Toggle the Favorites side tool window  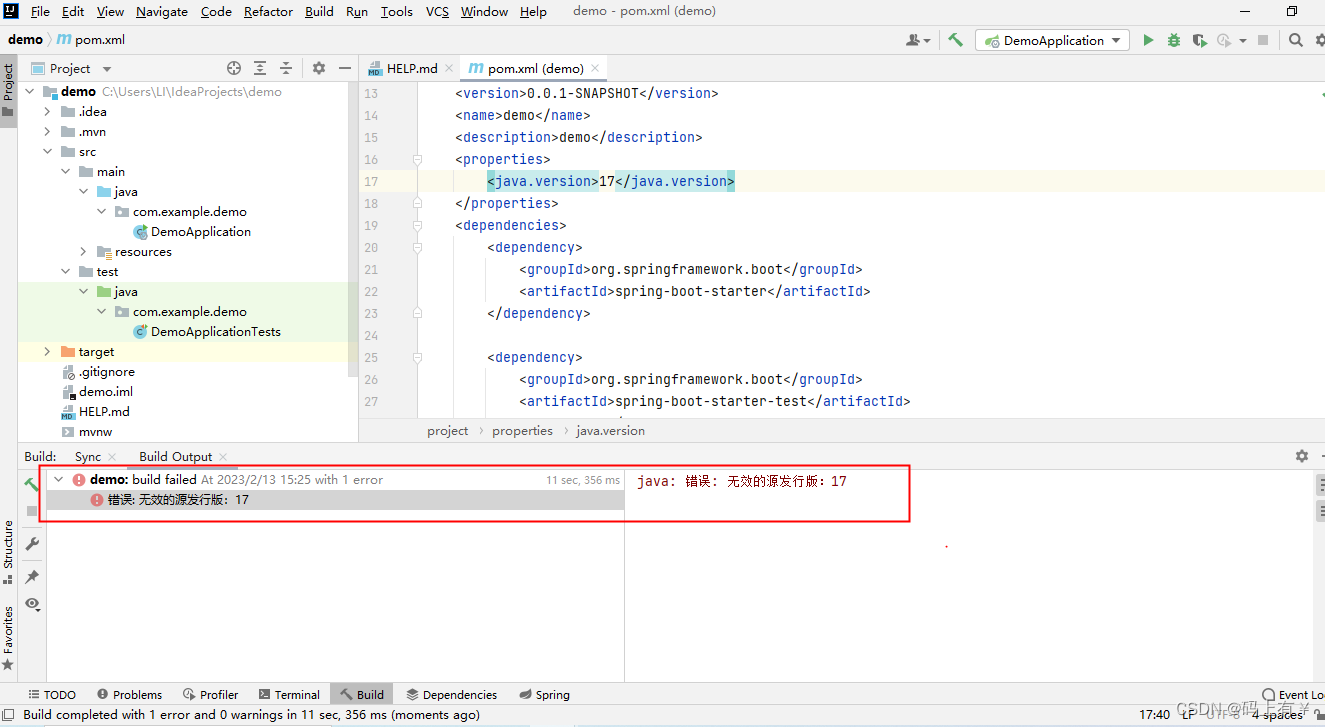pos(8,638)
